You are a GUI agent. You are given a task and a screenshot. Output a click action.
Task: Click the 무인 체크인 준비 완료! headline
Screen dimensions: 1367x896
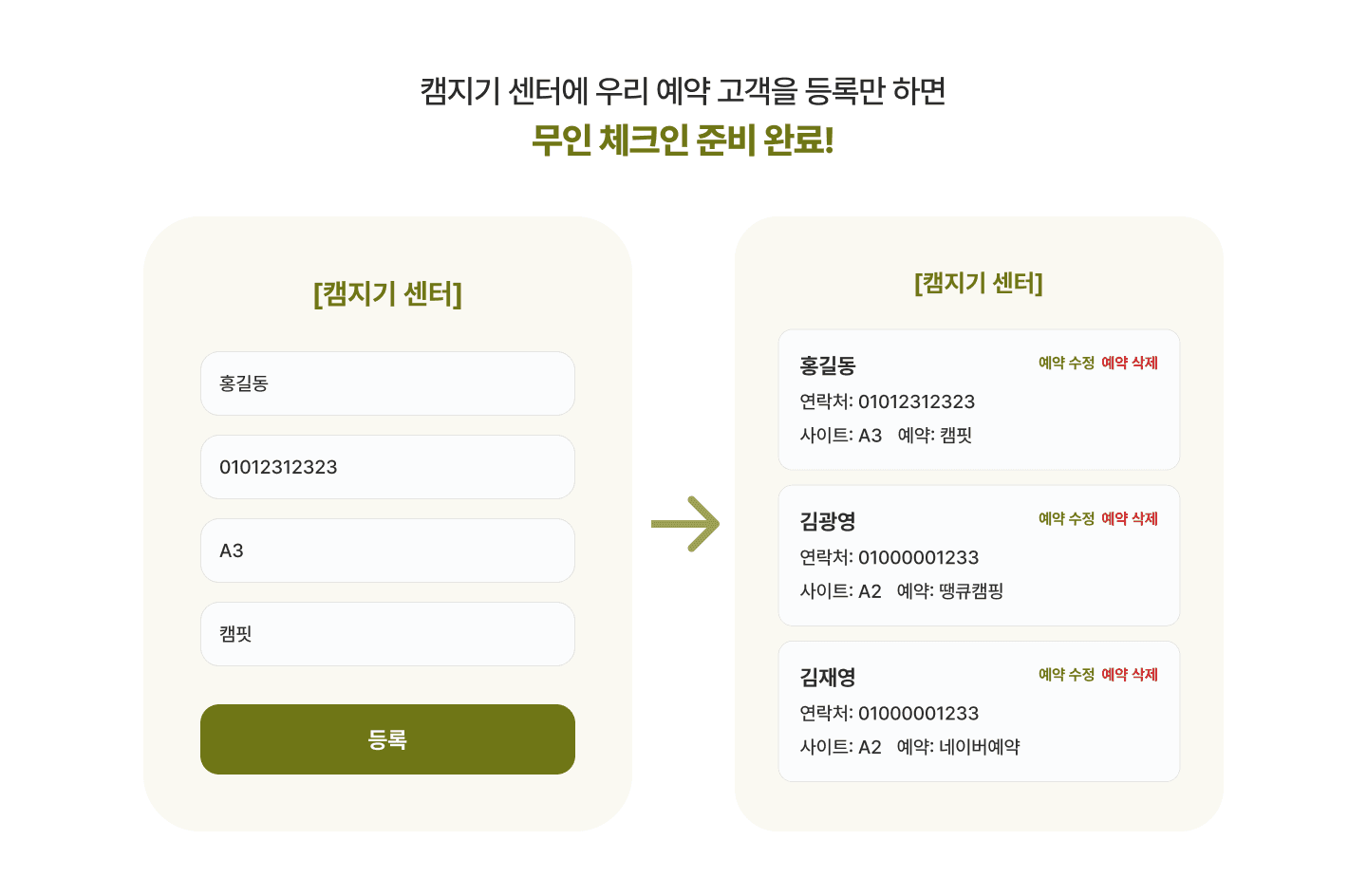(683, 137)
